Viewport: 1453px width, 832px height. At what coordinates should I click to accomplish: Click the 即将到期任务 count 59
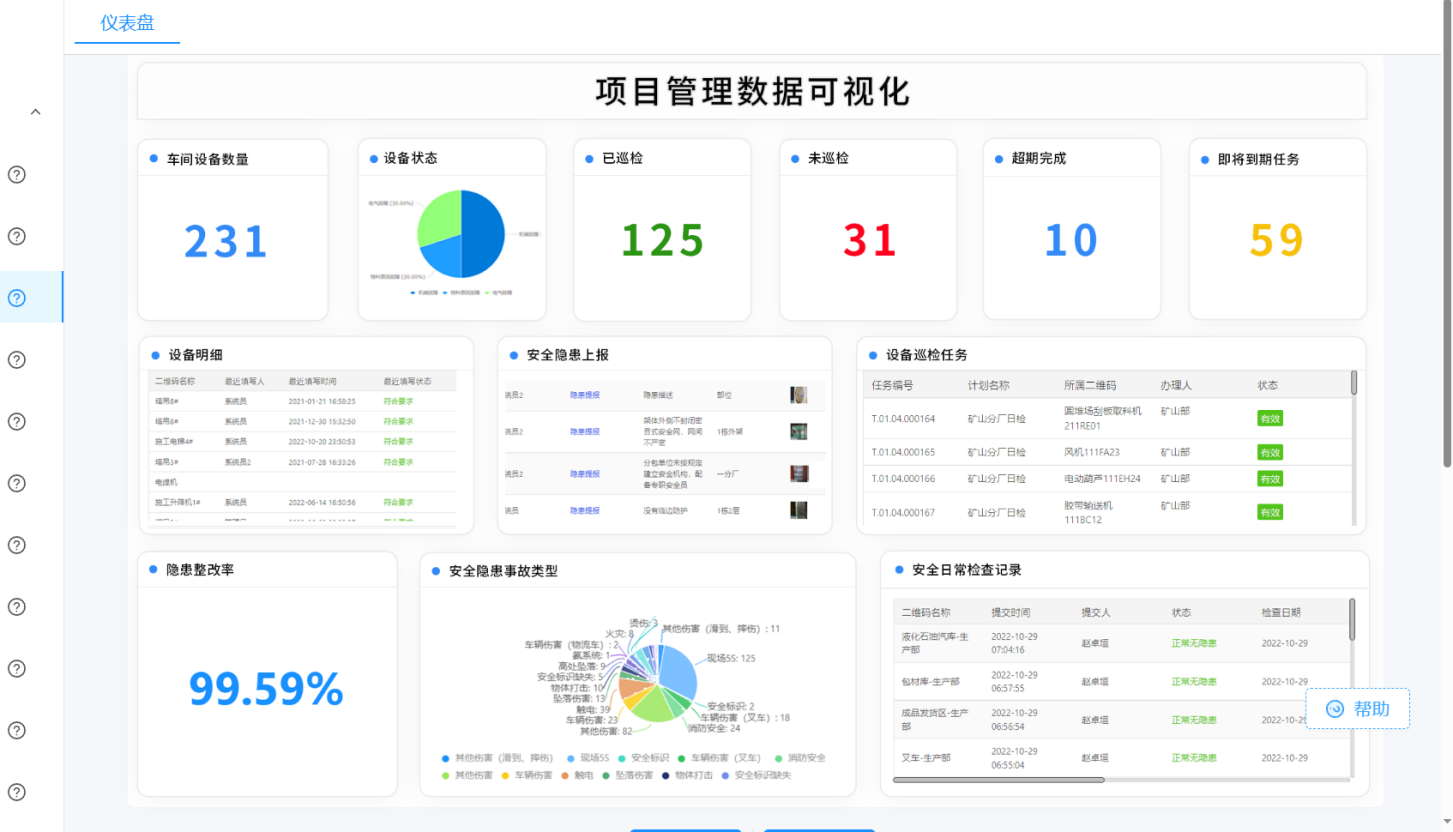1277,240
